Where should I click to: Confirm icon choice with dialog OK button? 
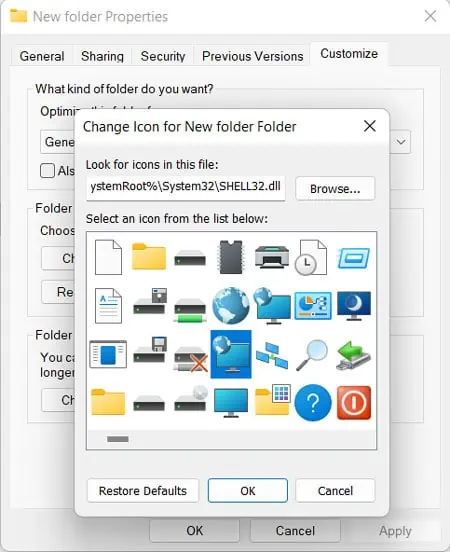248,490
